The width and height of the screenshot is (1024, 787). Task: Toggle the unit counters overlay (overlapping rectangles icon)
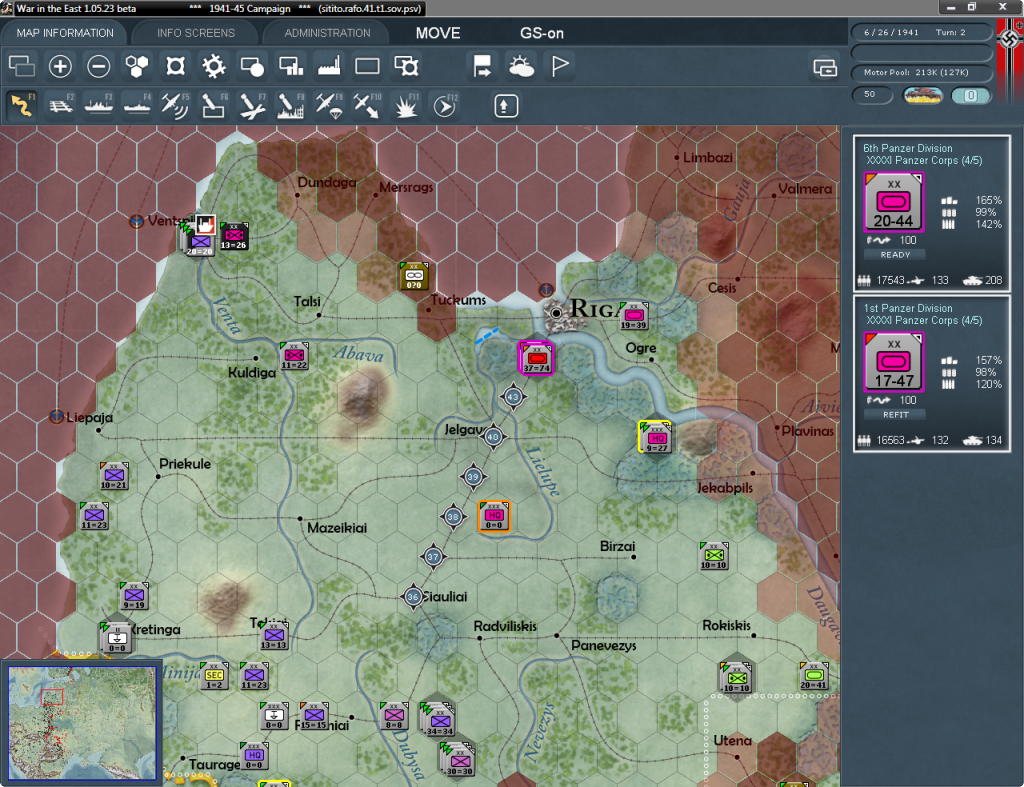tap(22, 66)
